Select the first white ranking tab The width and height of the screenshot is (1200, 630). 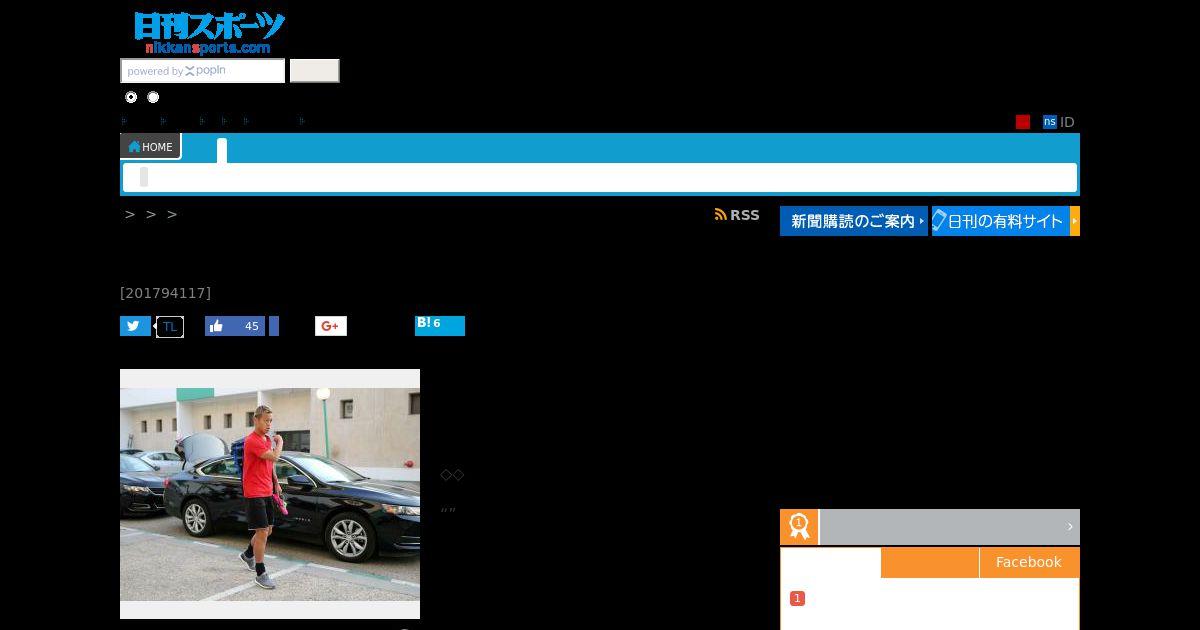tap(831, 562)
